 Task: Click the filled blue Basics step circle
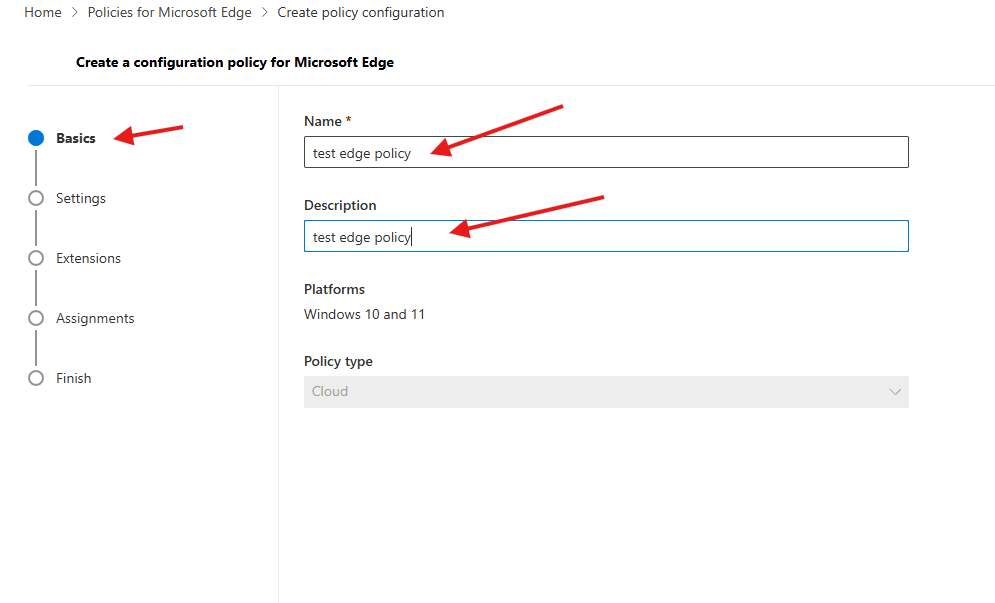tap(36, 138)
